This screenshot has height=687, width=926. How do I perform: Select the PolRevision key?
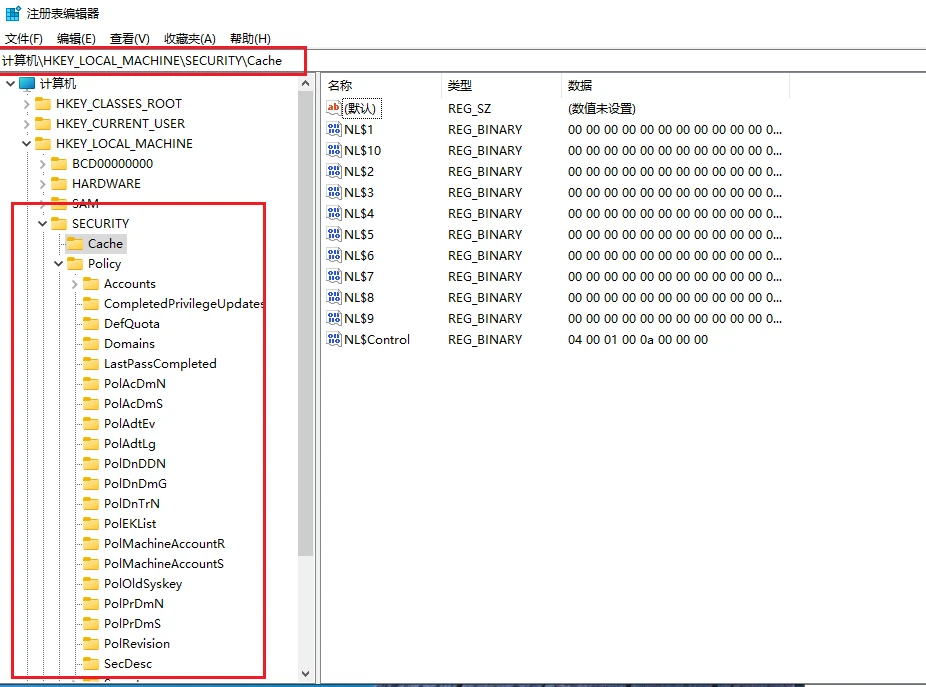[x=136, y=644]
